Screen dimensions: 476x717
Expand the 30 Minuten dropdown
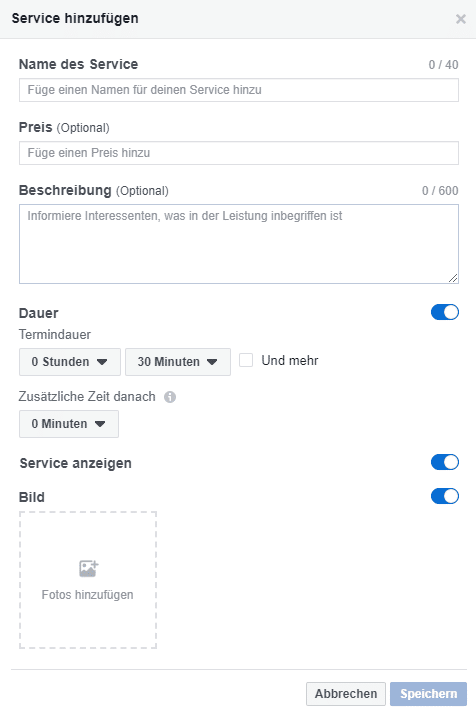[178, 362]
